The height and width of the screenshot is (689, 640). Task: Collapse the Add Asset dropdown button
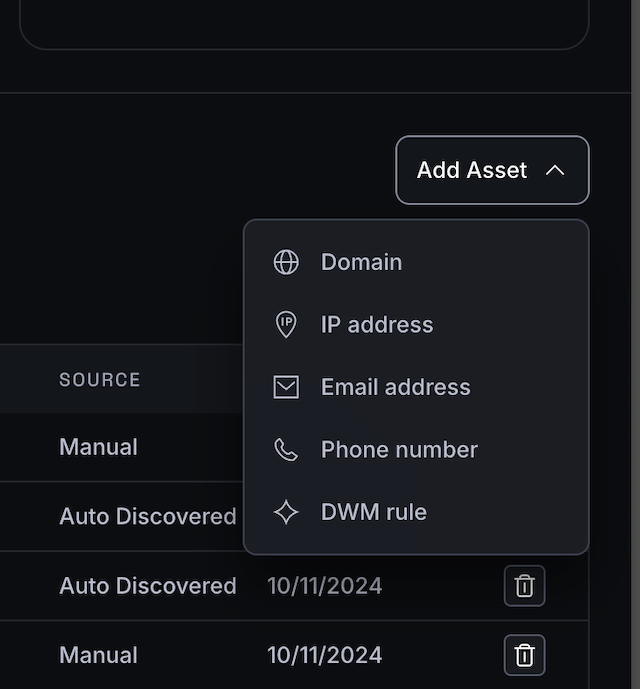pyautogui.click(x=492, y=170)
